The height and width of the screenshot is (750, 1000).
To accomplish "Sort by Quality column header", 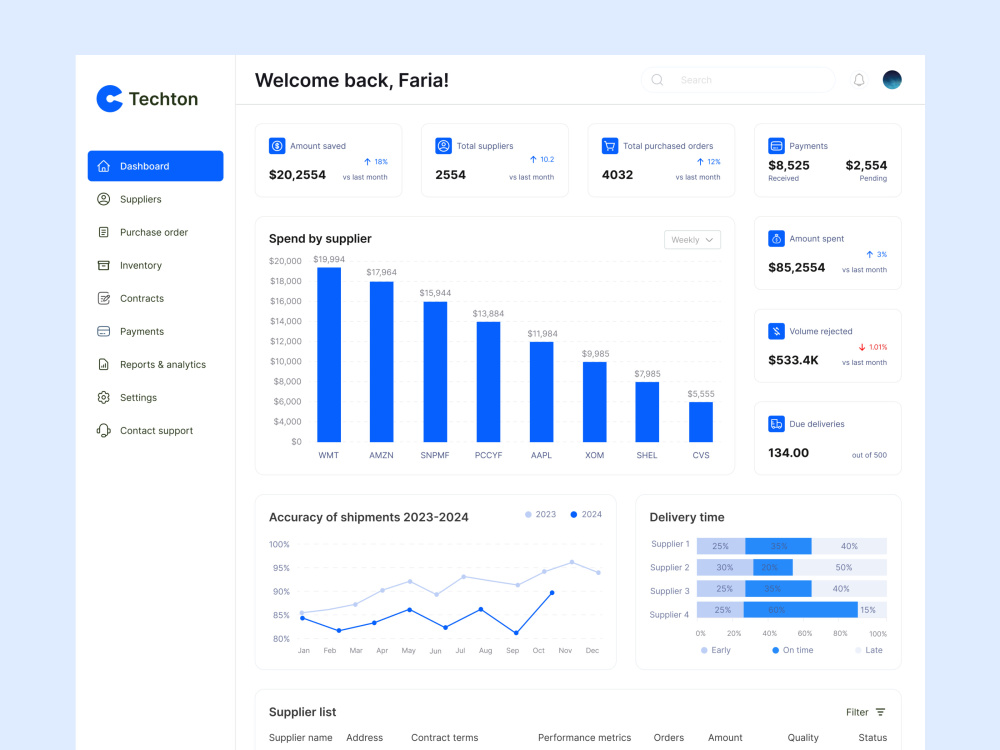I will pyautogui.click(x=803, y=737).
